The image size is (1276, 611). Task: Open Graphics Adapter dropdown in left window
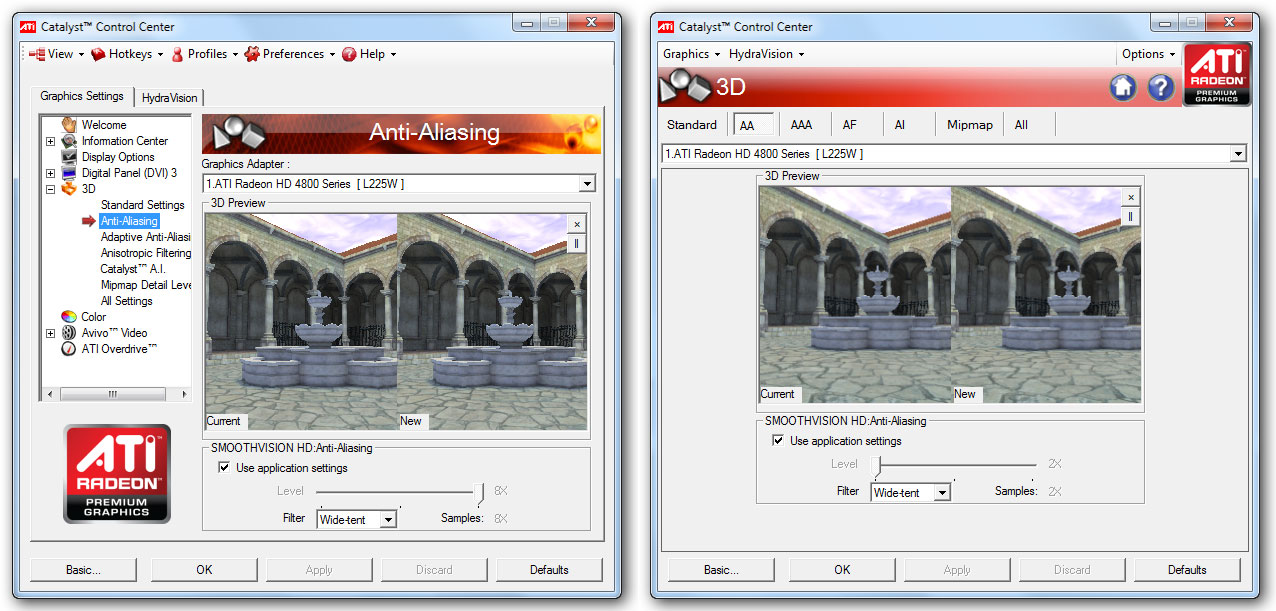click(587, 184)
